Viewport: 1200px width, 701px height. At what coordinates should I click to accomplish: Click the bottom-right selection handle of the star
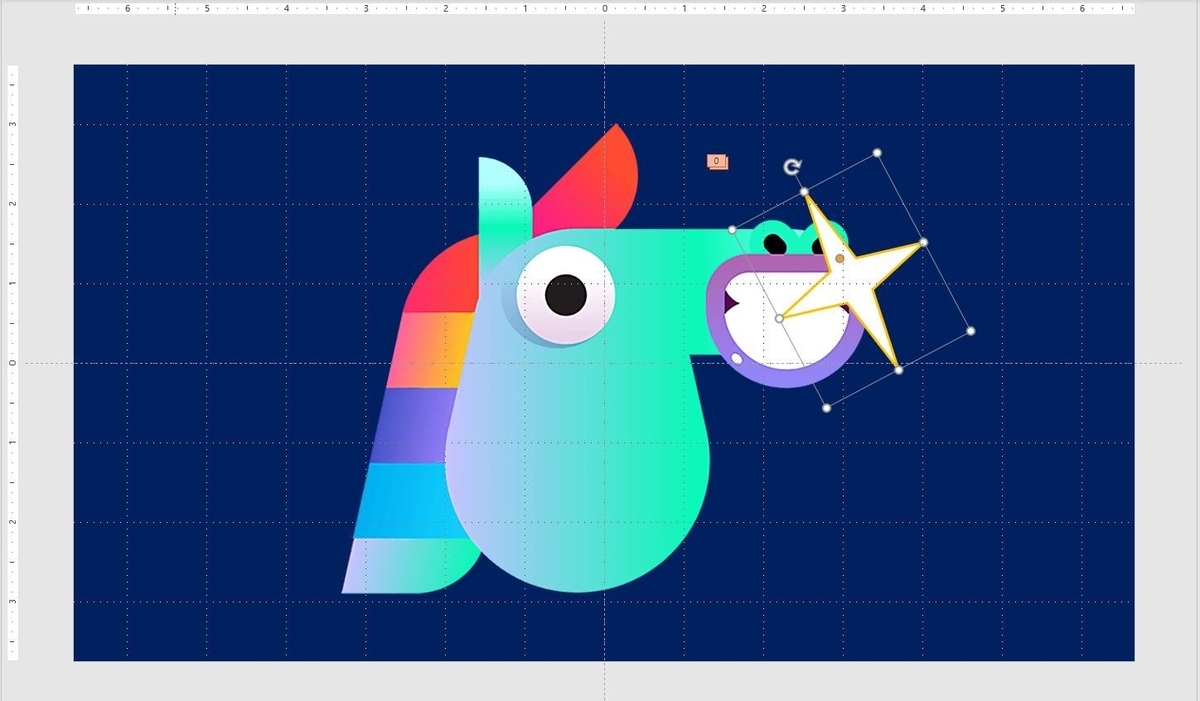point(969,329)
